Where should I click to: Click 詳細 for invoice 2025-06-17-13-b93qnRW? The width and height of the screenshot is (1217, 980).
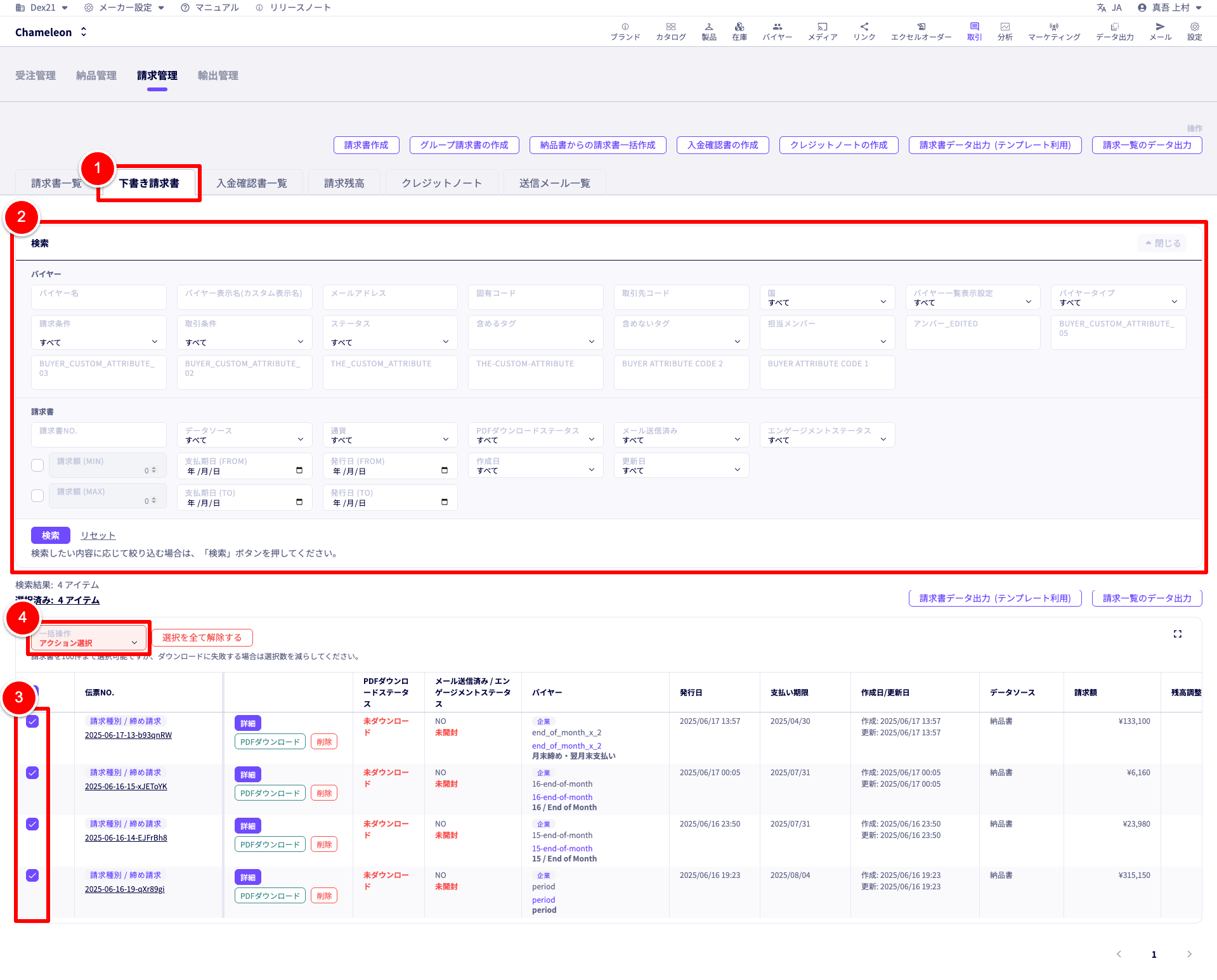click(x=248, y=723)
